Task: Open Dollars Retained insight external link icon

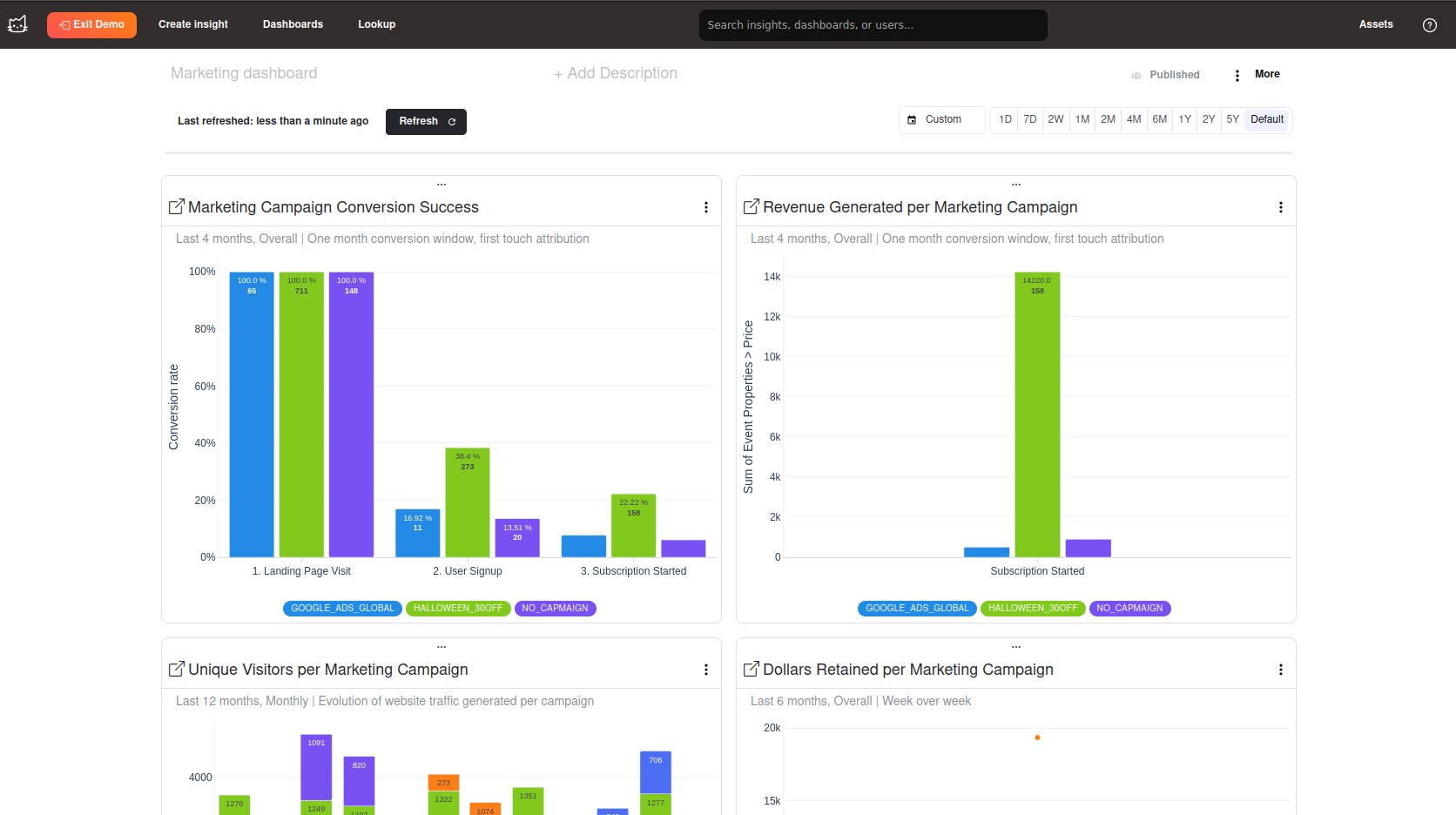Action: 752,669
